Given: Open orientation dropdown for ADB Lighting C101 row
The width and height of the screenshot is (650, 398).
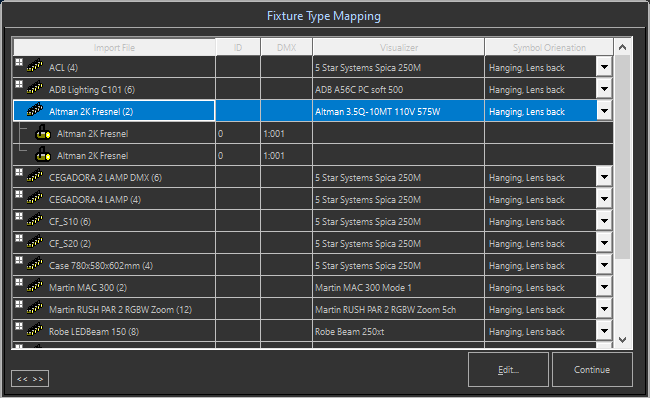Looking at the screenshot, I should click(604, 89).
